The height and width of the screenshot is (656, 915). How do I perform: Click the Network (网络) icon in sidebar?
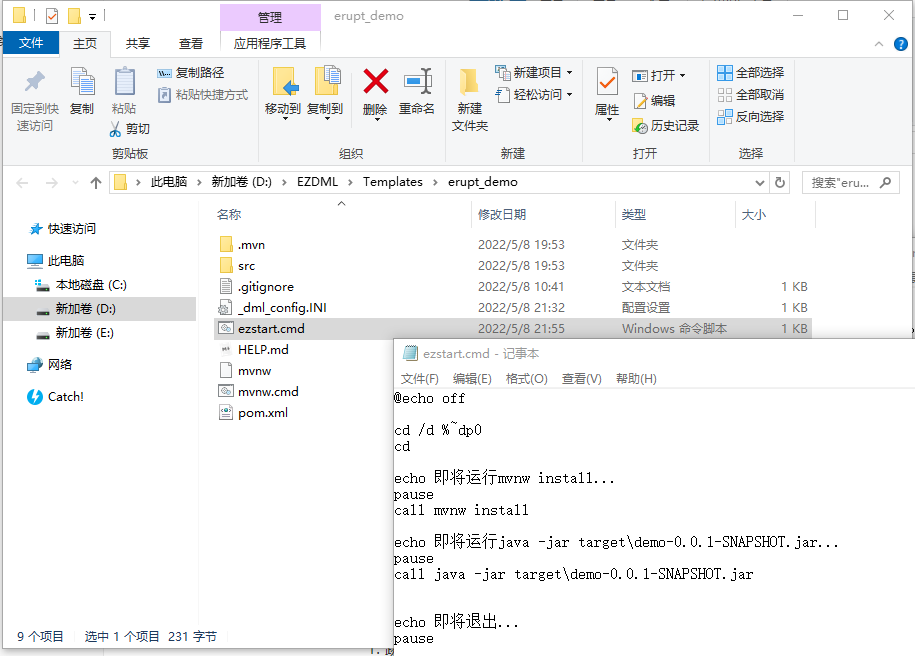pos(34,365)
